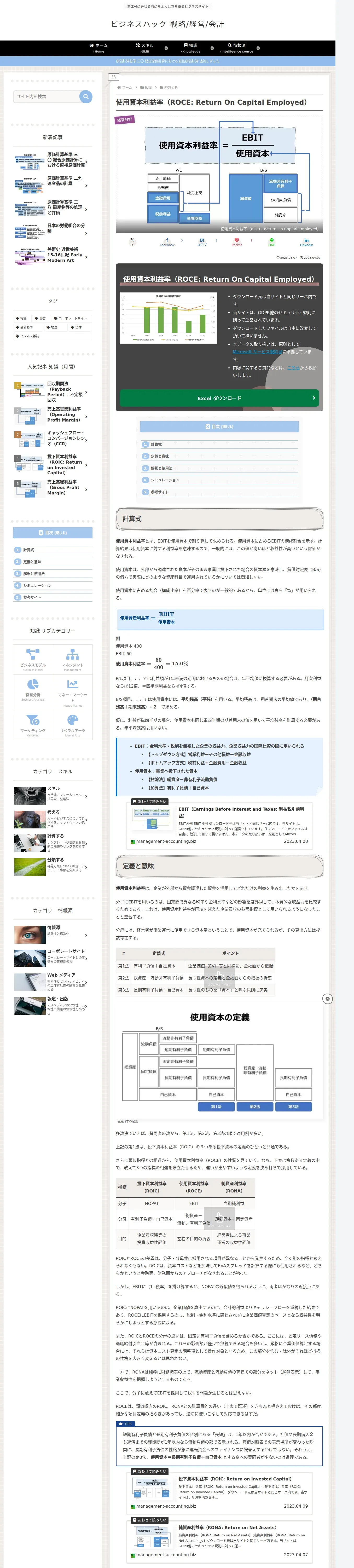Share article on Facebook
Screen dimensions: 354x1568
click(167, 242)
